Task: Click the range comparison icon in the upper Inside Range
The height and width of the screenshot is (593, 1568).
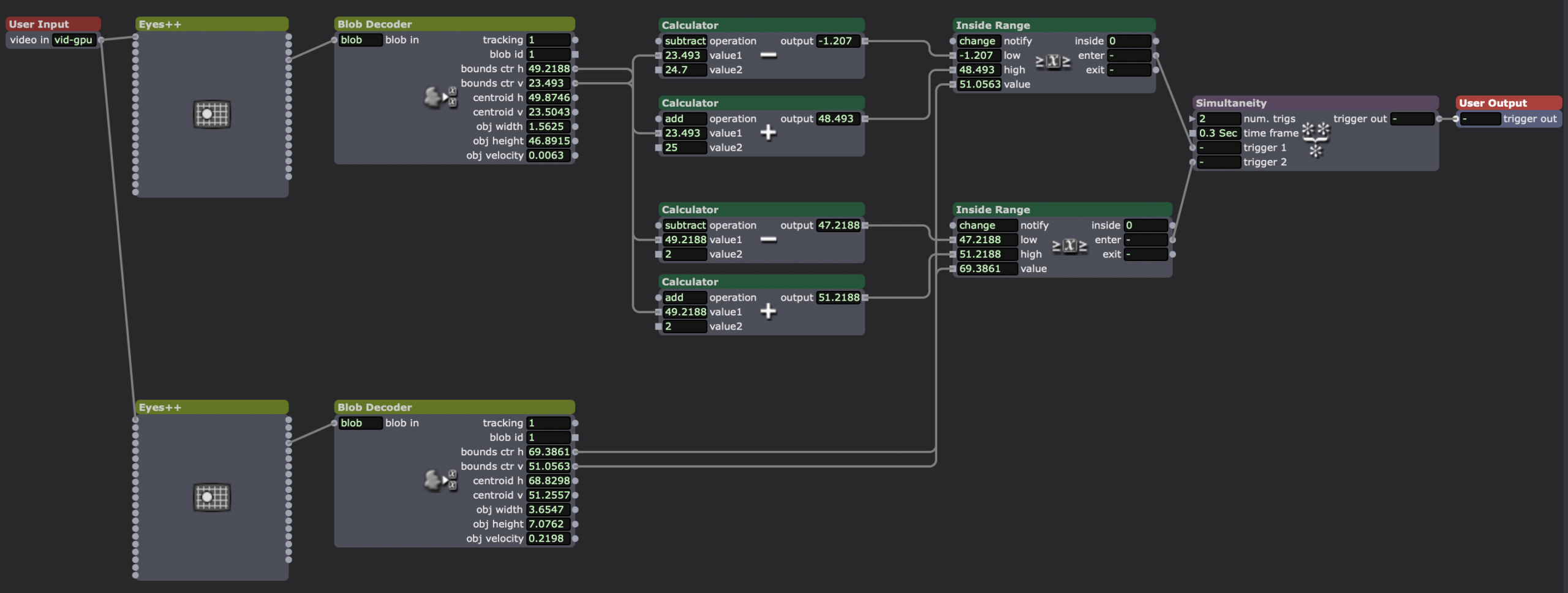Action: [x=1052, y=61]
